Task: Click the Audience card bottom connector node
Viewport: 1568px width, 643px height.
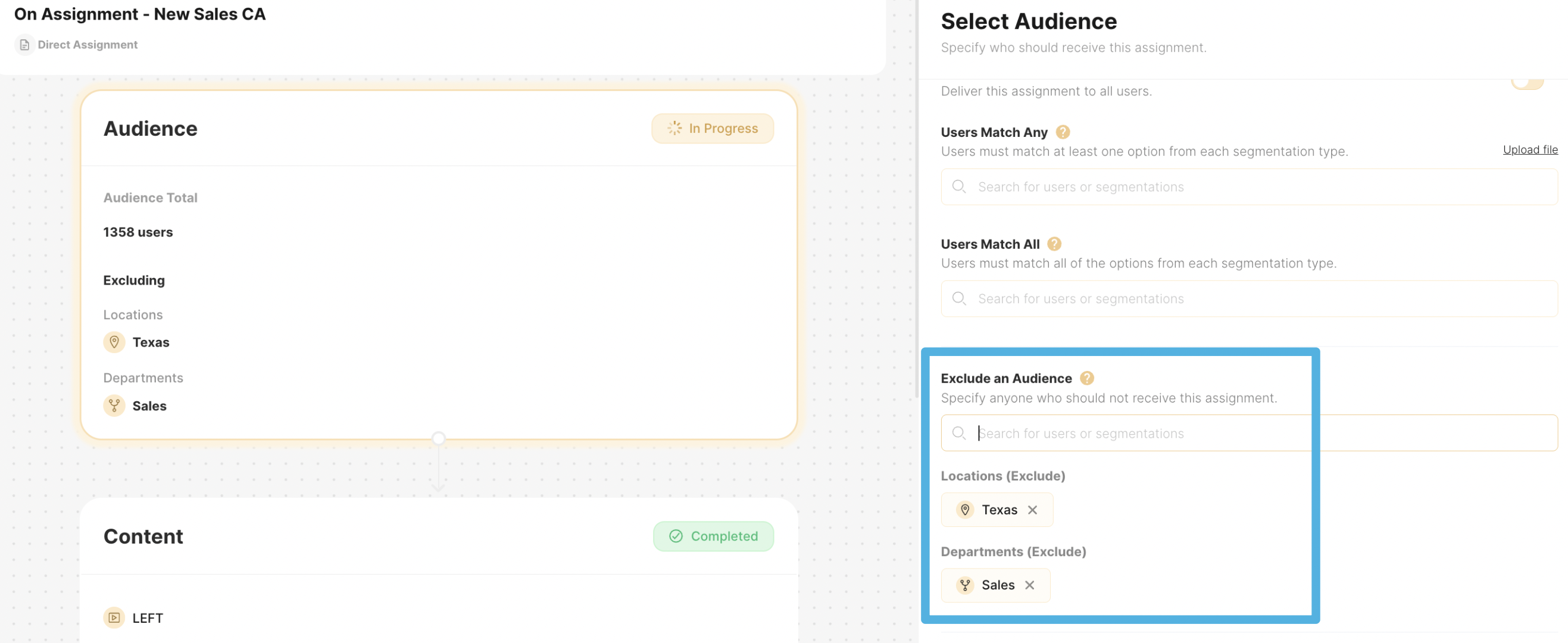Action: coord(438,438)
